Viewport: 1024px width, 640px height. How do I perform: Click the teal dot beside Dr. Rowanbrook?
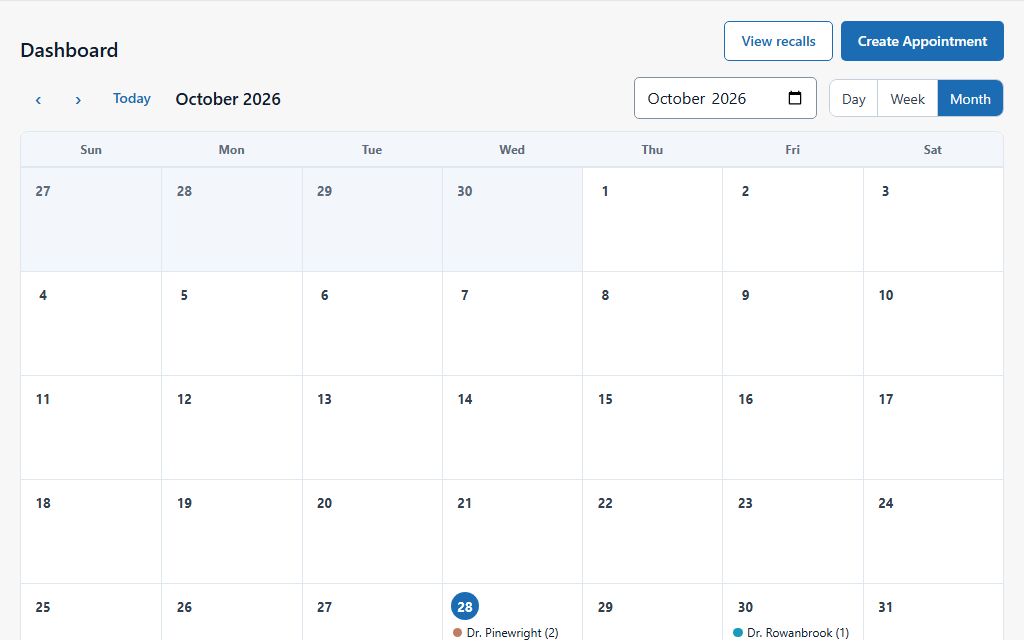click(x=738, y=632)
